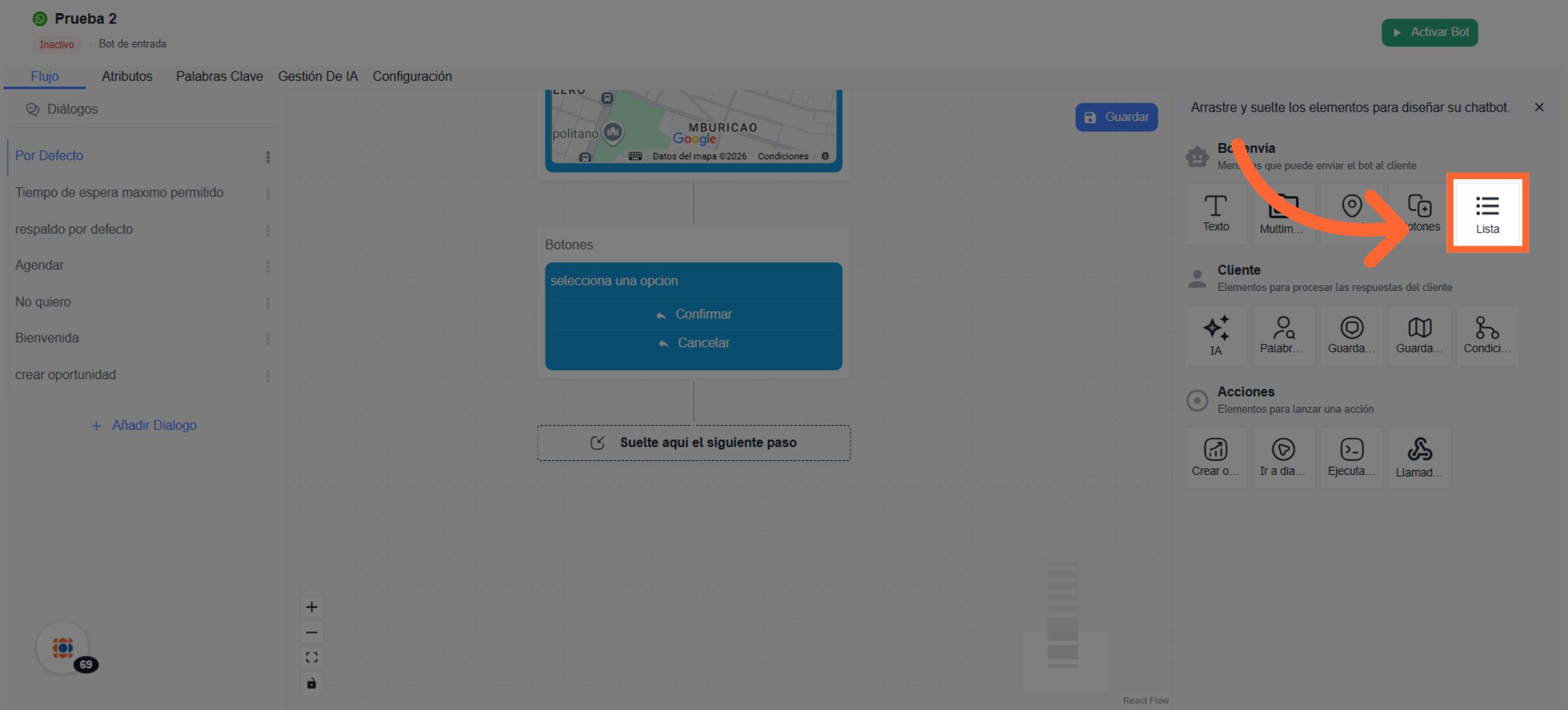The width and height of the screenshot is (1568, 710).
Task: Click the Activar Bot button
Action: click(x=1429, y=32)
